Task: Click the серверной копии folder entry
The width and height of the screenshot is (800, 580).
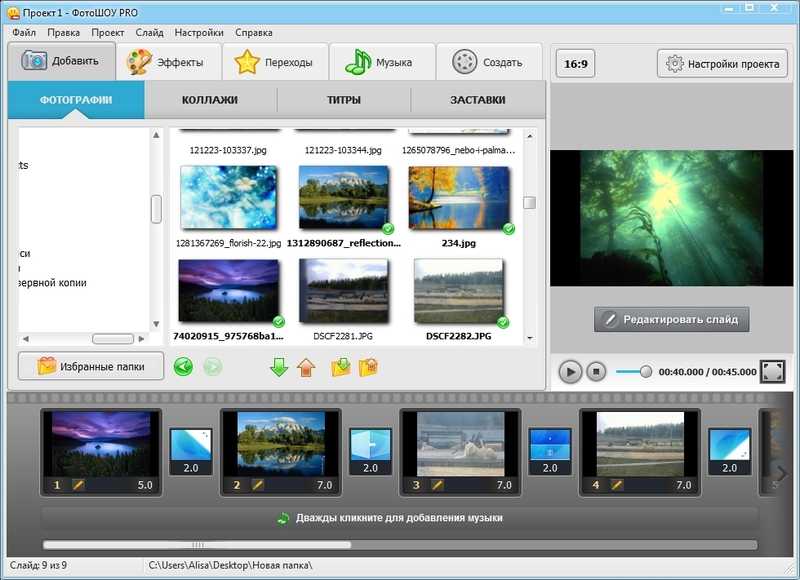Action: point(52,283)
